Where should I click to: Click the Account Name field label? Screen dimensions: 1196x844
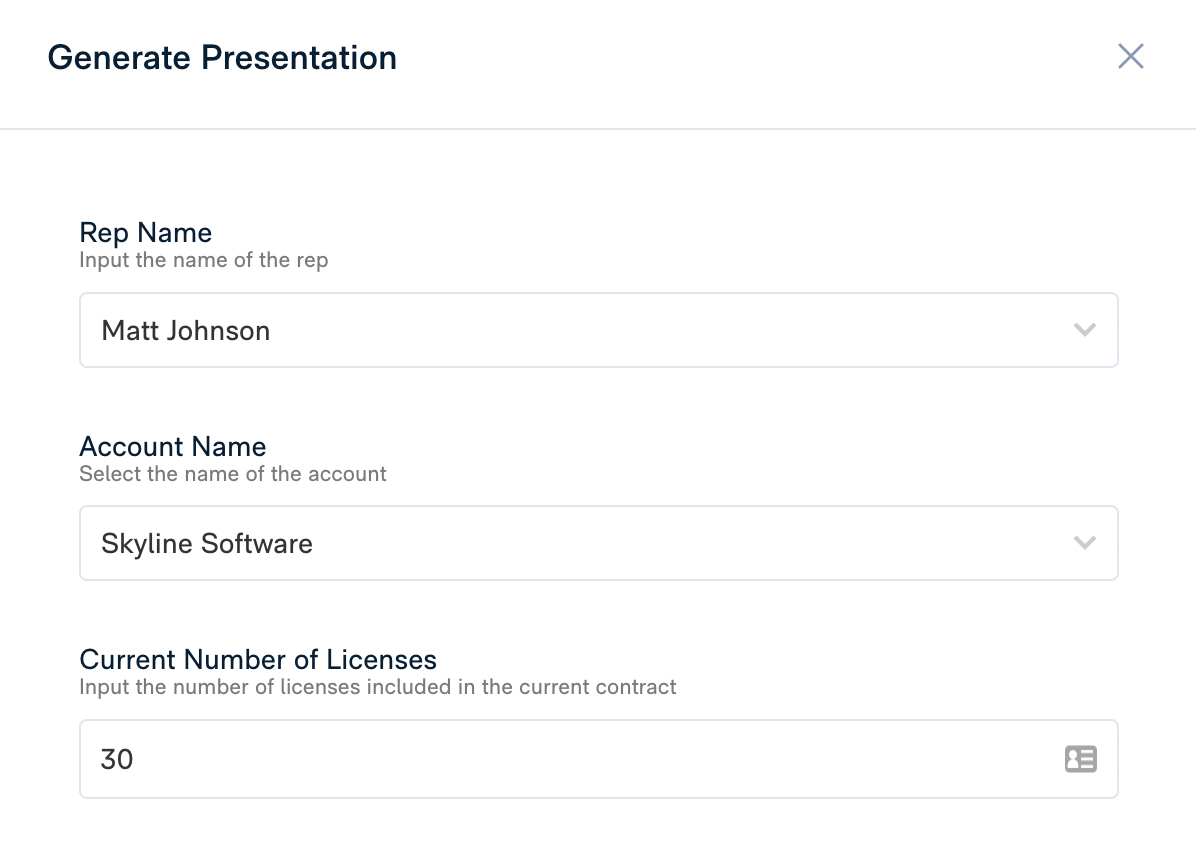(173, 446)
